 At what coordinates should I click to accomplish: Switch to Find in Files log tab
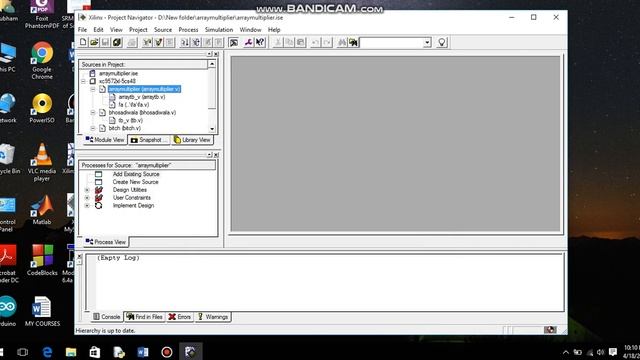pos(144,317)
